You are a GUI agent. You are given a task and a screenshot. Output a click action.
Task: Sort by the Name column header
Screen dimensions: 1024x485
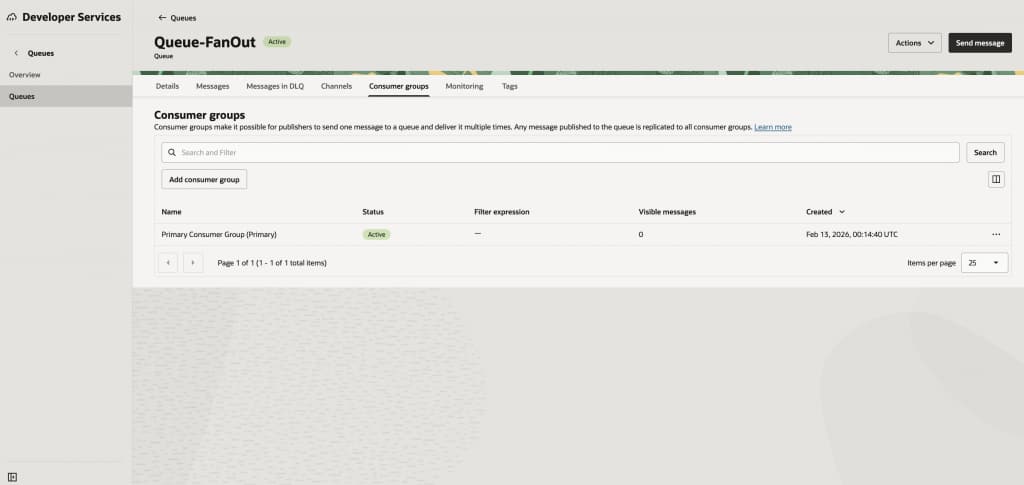coord(171,212)
